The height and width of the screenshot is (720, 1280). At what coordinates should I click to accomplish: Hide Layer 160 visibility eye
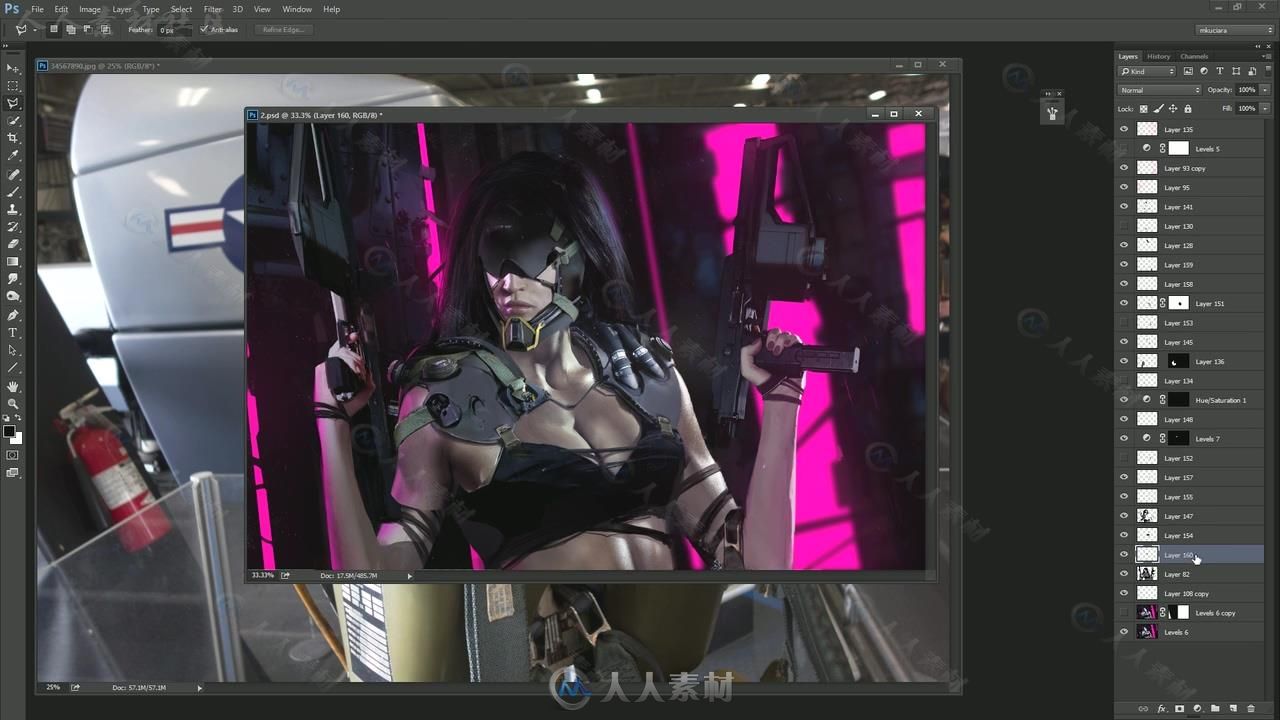point(1124,555)
